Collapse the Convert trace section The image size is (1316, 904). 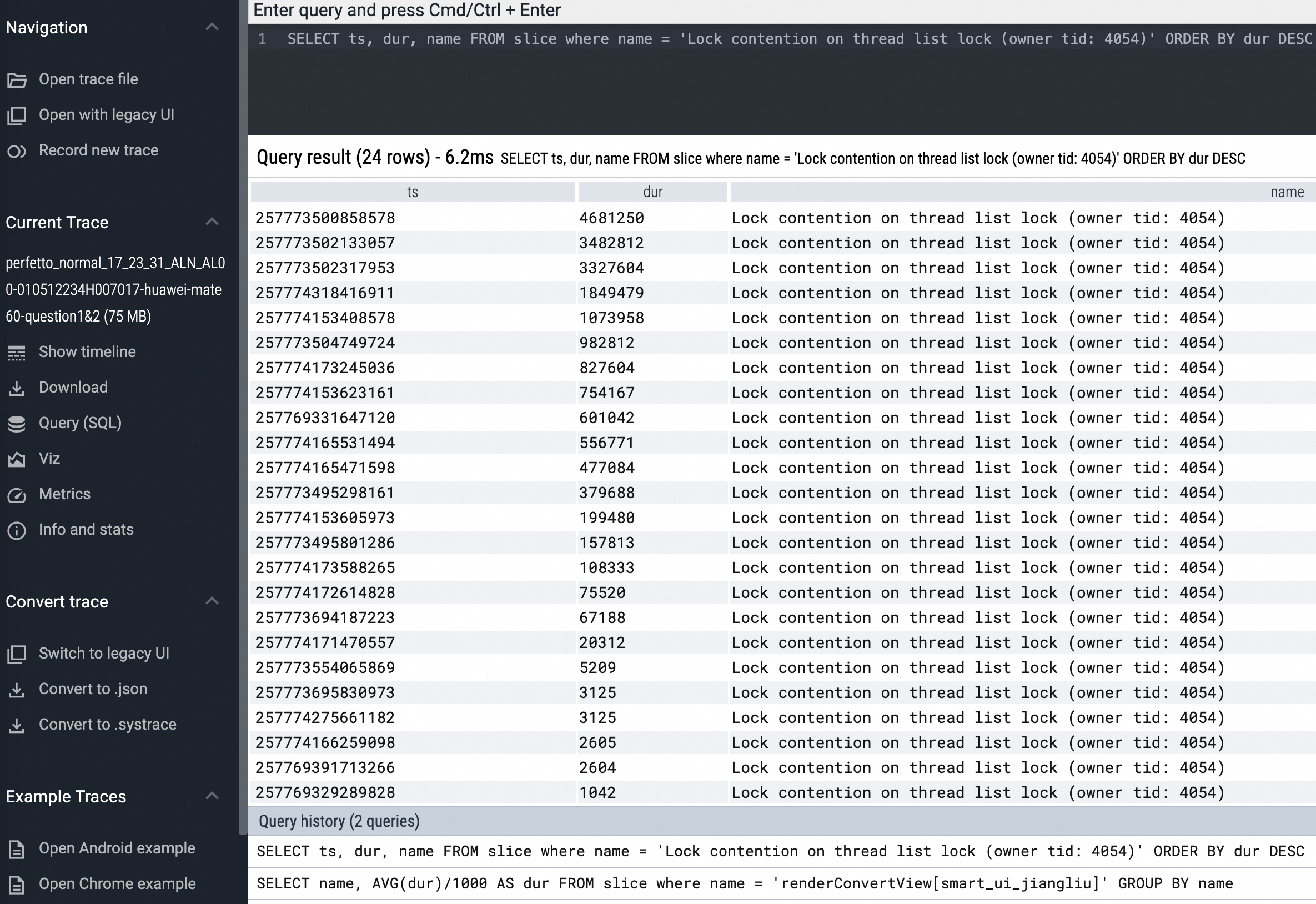point(212,601)
